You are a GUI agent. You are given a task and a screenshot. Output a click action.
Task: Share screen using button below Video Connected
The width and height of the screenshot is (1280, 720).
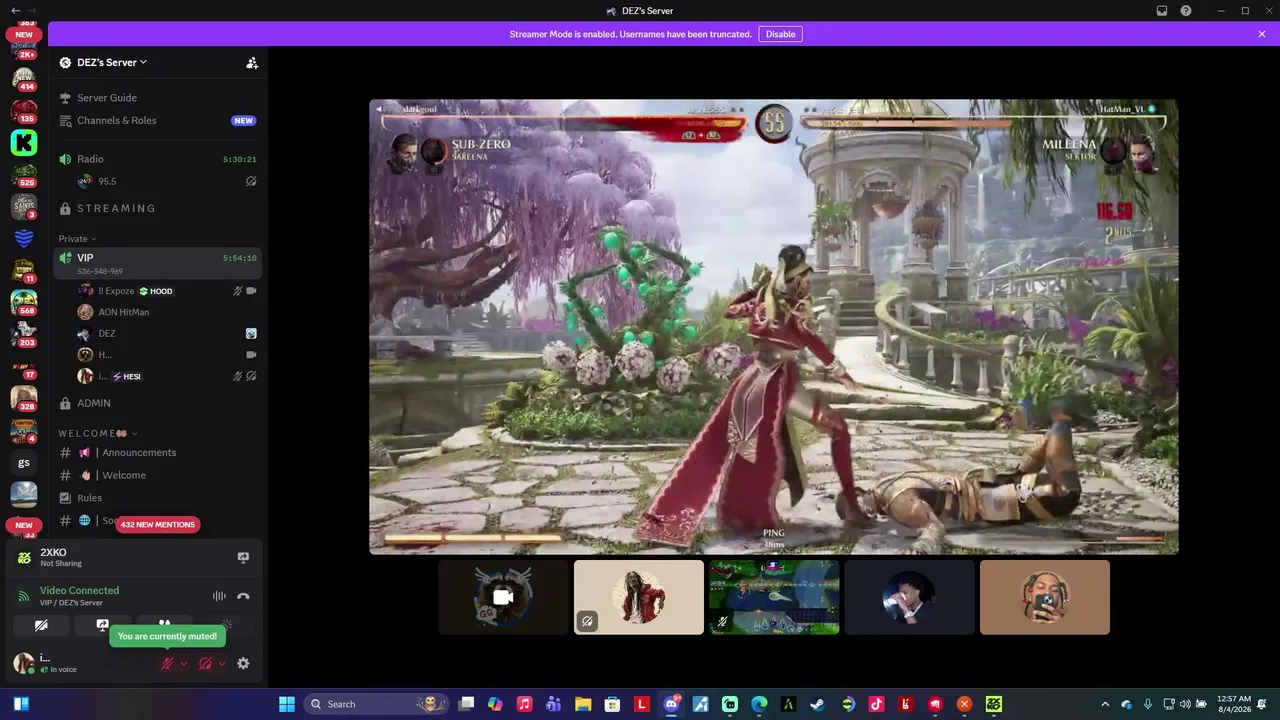coord(102,625)
